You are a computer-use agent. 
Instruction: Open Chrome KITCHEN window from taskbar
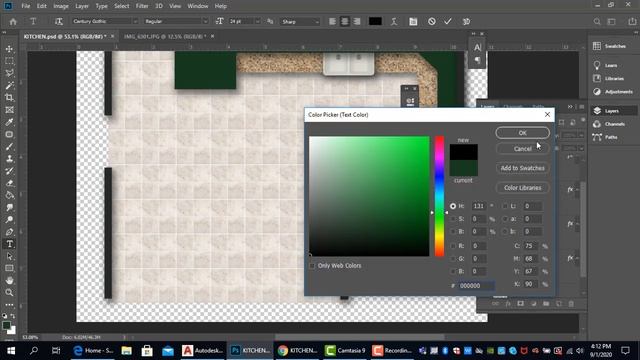tap(297, 351)
